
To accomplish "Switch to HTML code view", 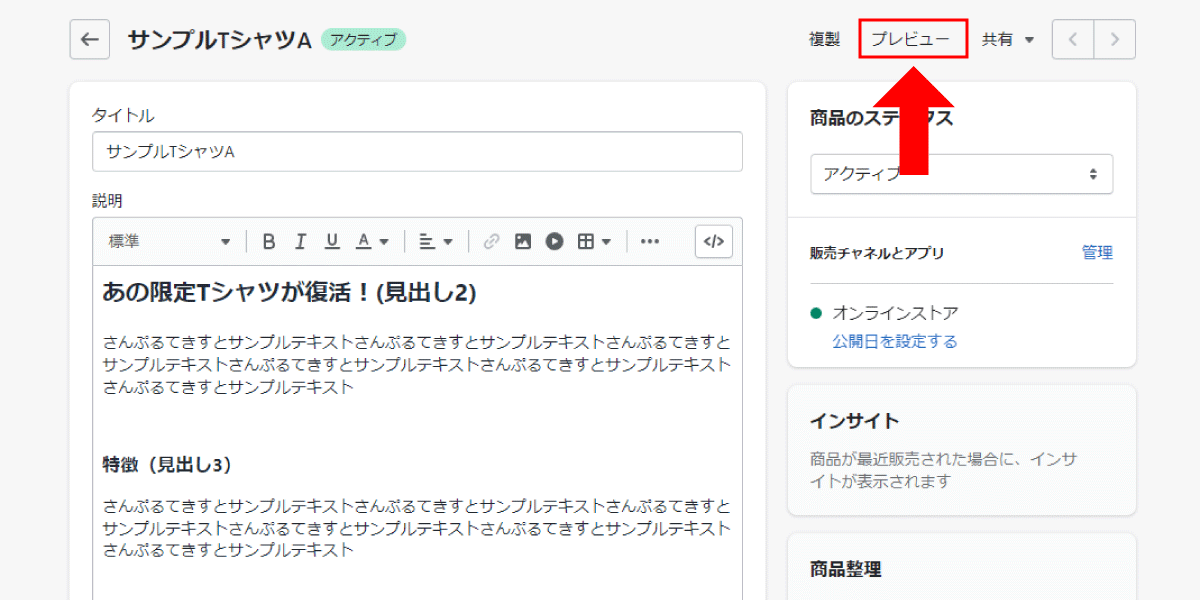I will [714, 241].
